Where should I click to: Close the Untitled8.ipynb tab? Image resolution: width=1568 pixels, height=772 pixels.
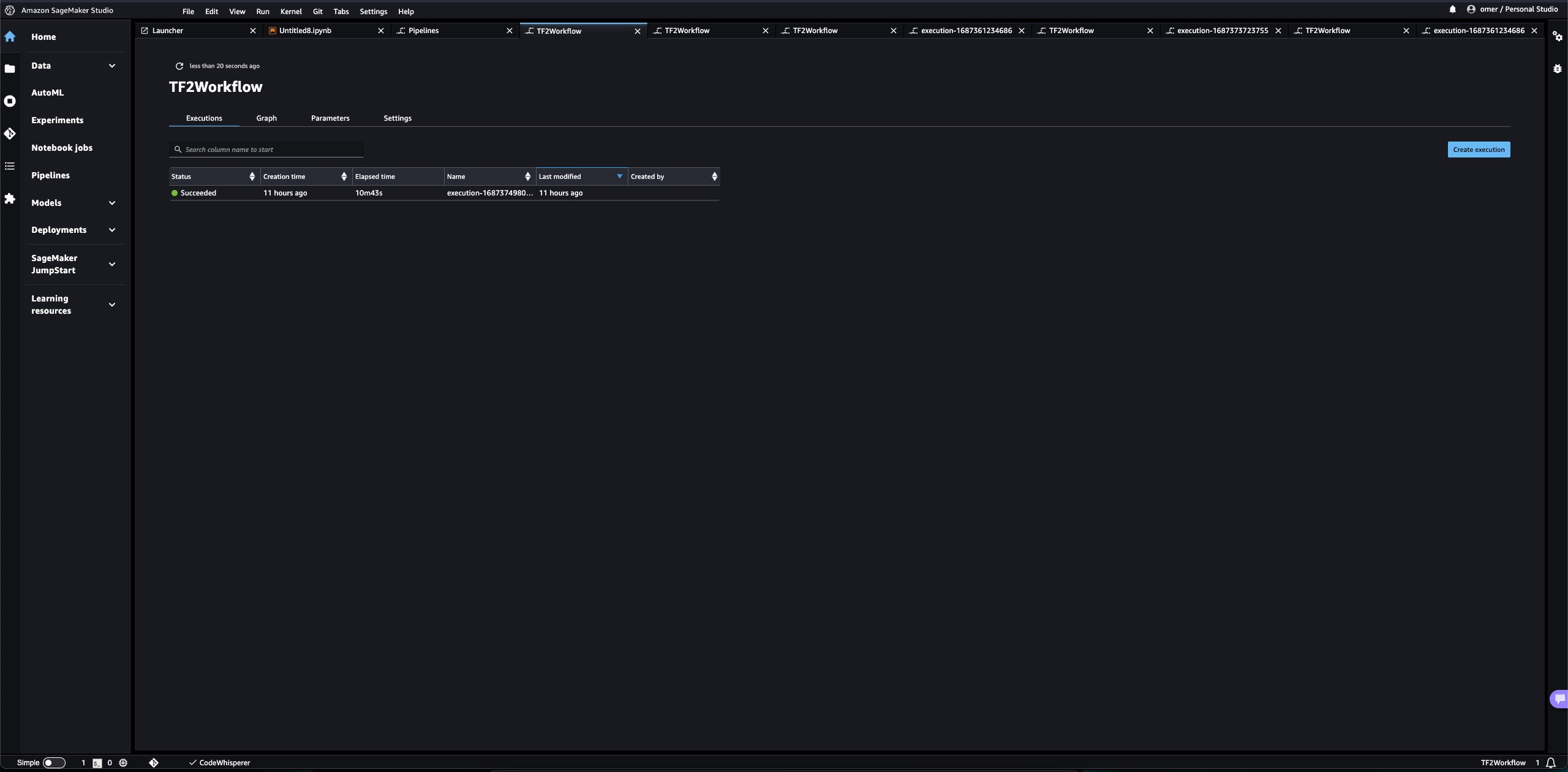tap(380, 31)
